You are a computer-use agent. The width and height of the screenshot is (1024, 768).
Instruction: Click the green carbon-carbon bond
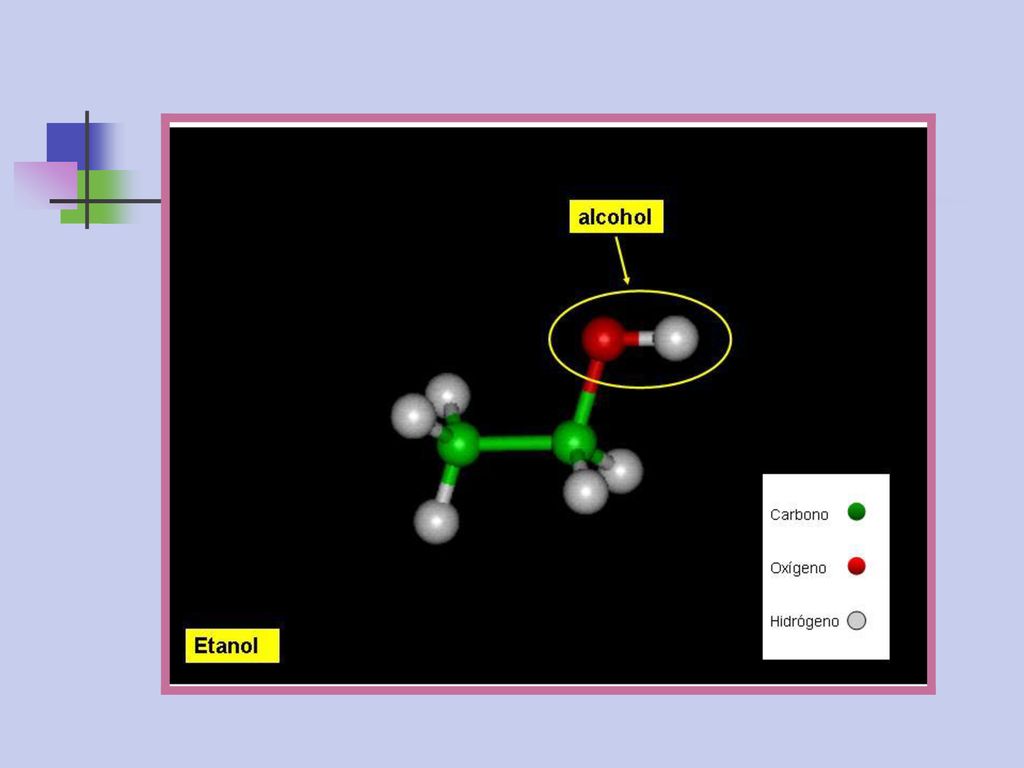click(x=516, y=443)
